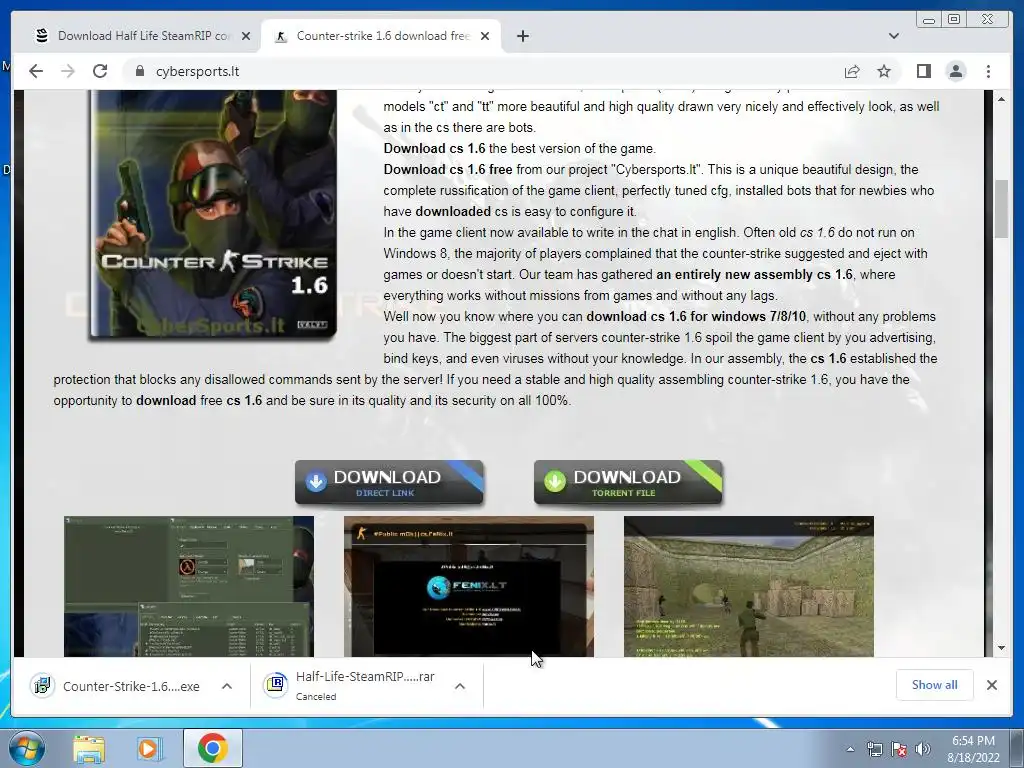Open the Chrome three-dot menu

[x=988, y=71]
